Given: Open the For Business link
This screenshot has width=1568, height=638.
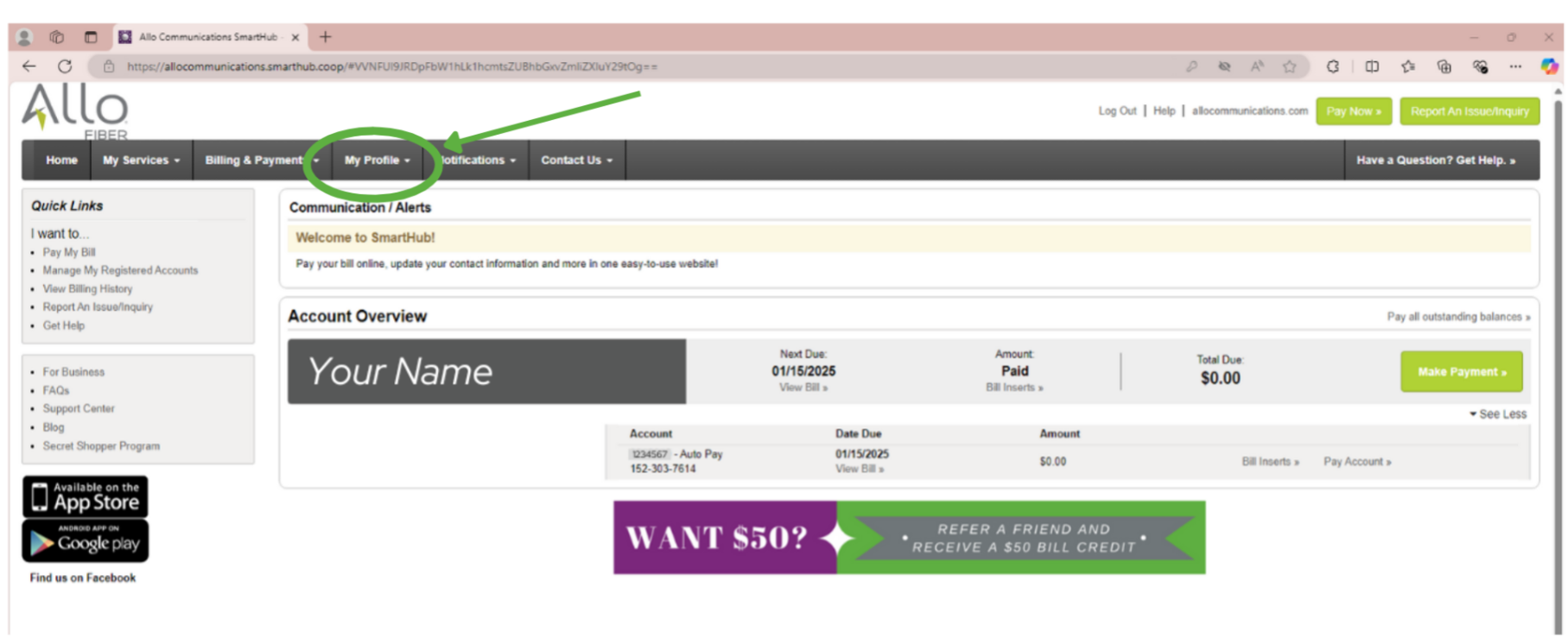Looking at the screenshot, I should pos(73,372).
